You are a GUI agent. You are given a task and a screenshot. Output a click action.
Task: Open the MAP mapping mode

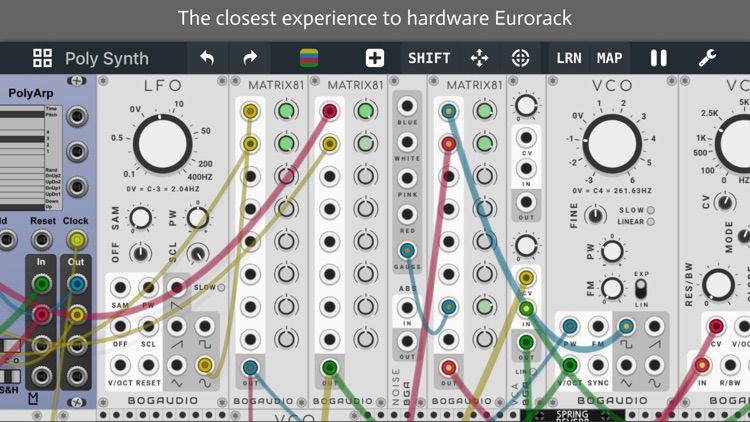(x=609, y=58)
